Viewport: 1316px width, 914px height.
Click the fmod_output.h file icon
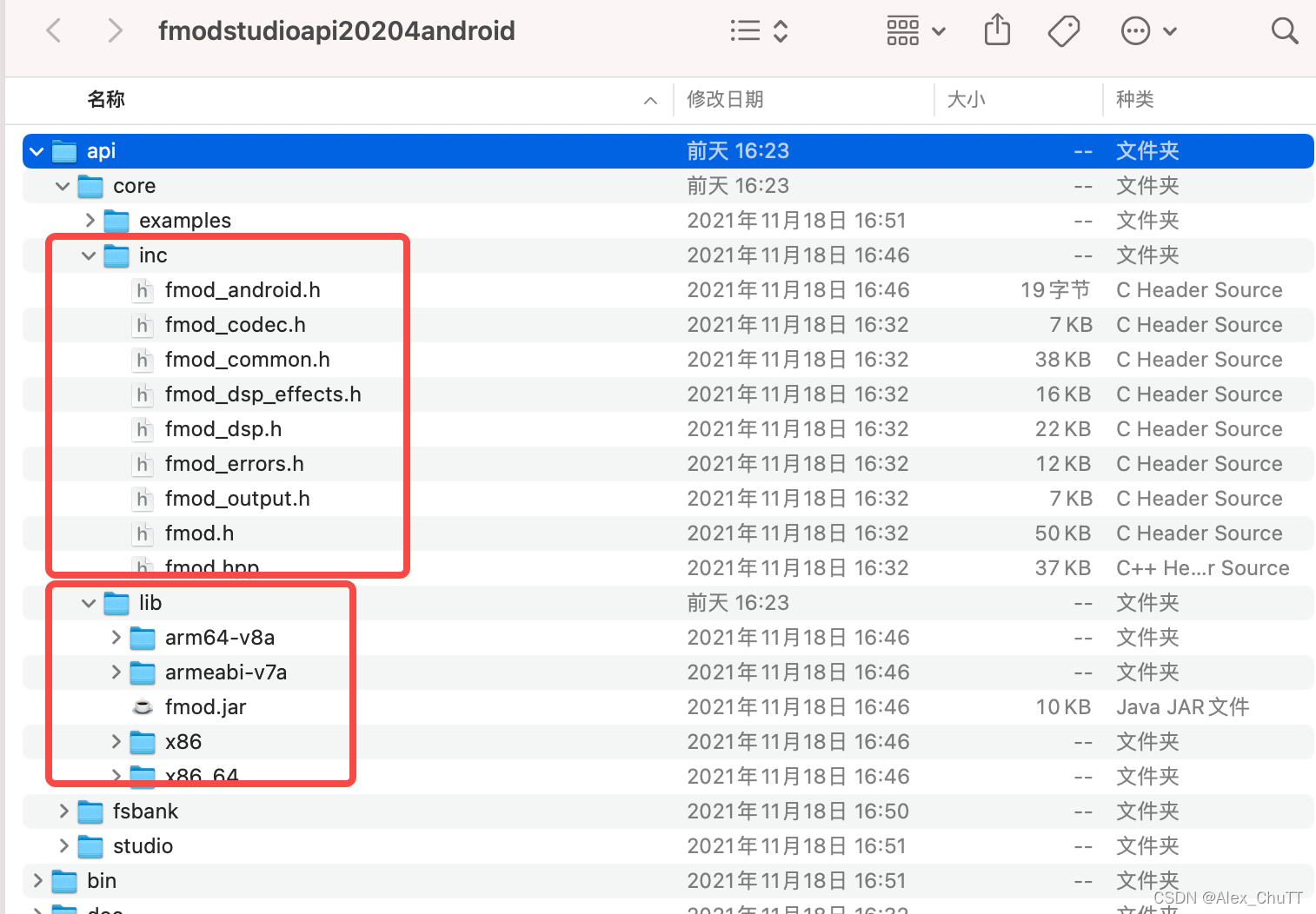tap(143, 499)
